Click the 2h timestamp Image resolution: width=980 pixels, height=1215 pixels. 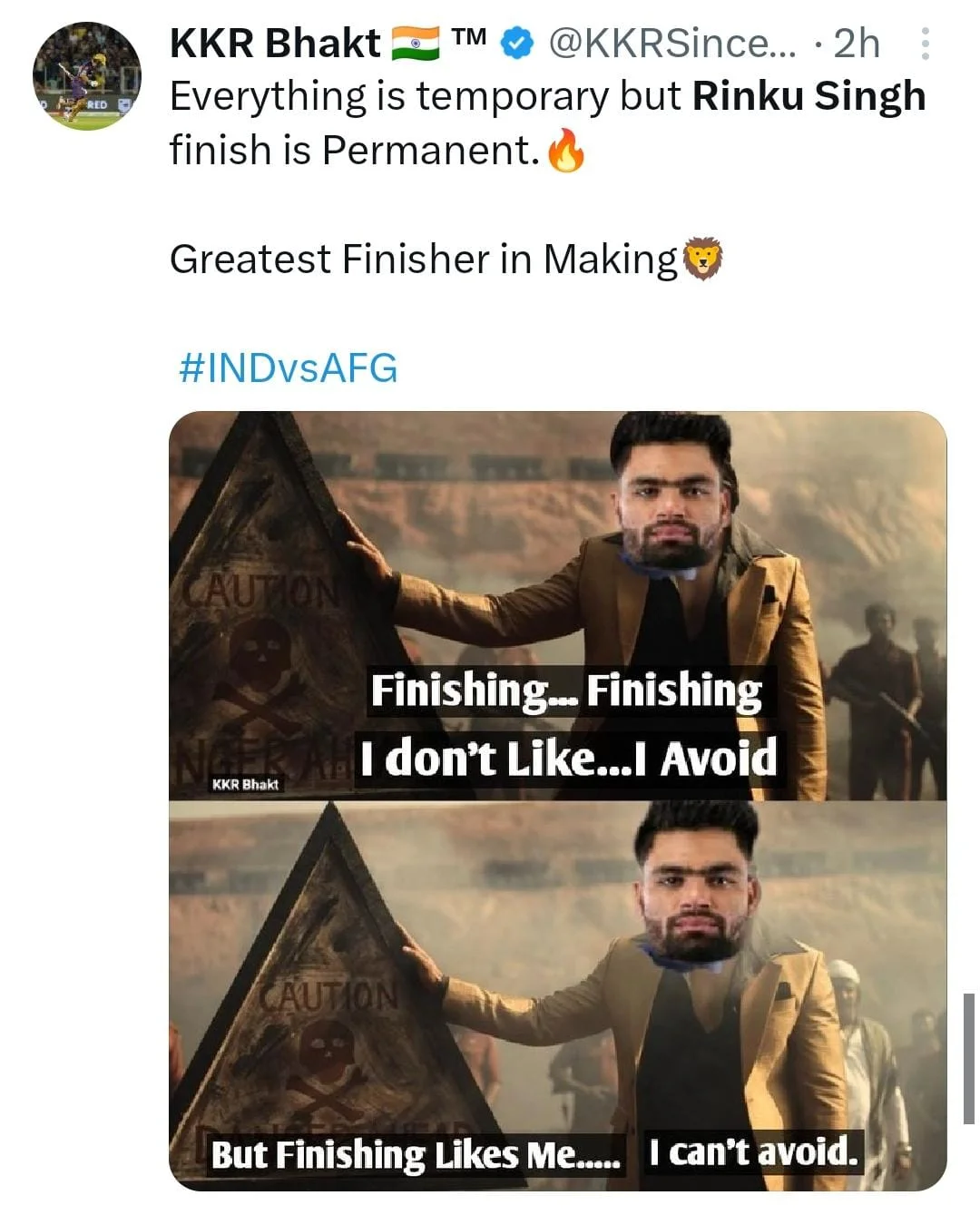pyautogui.click(x=857, y=43)
